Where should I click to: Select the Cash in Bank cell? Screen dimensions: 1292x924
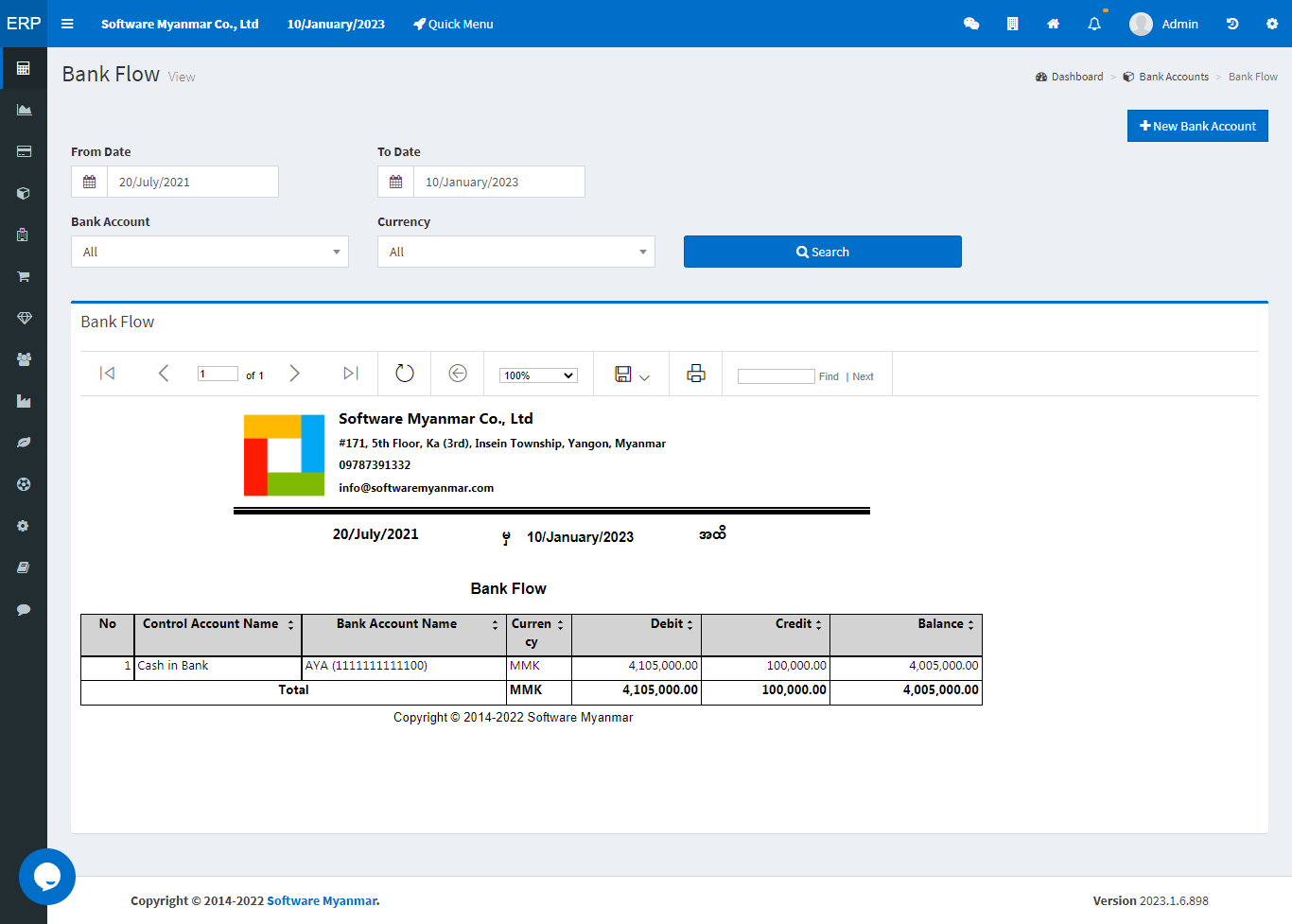pyautogui.click(x=218, y=668)
